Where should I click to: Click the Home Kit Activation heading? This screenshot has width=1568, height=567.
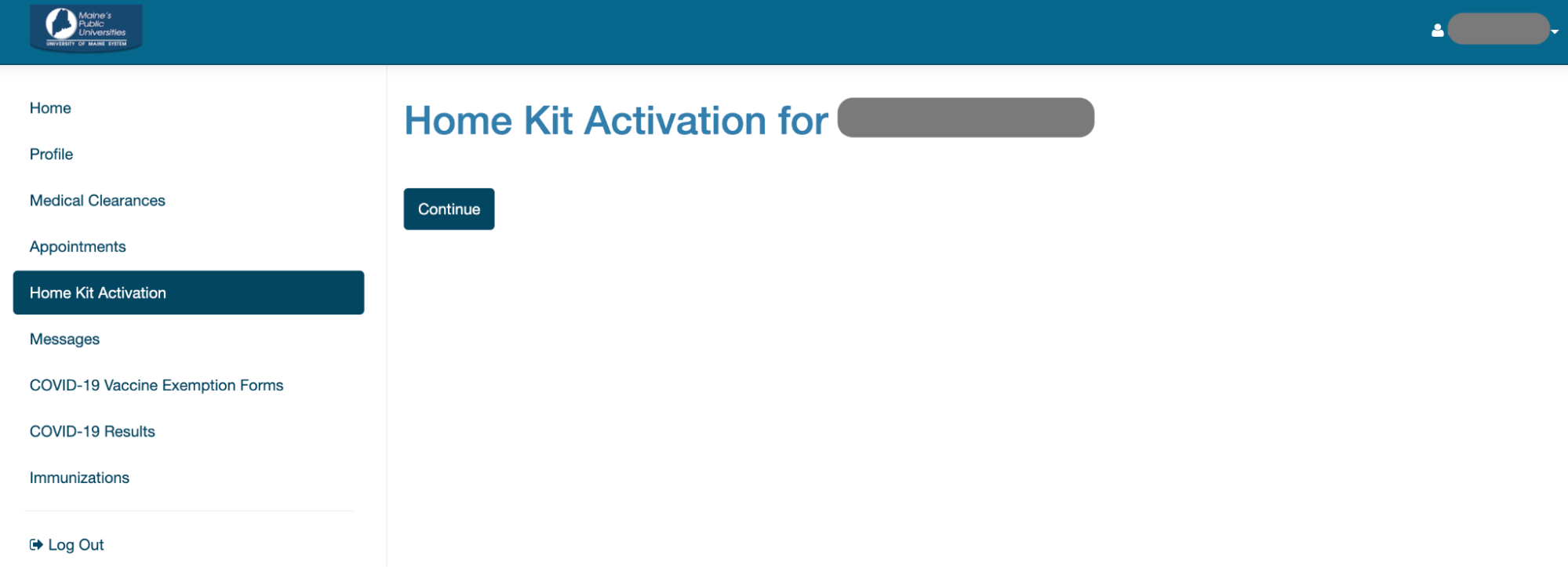point(616,121)
